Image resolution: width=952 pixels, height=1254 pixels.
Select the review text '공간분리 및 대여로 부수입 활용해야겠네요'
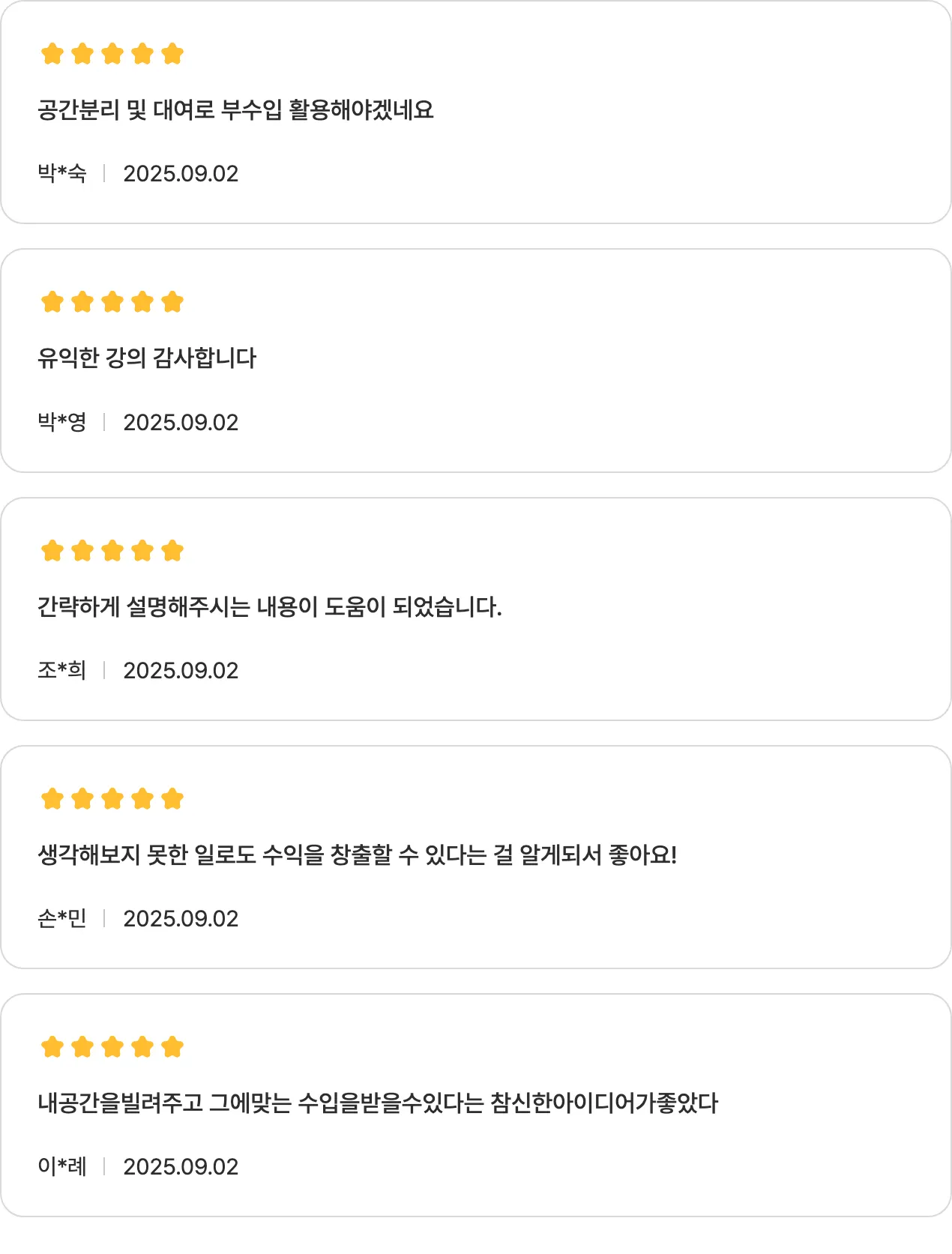[235, 110]
